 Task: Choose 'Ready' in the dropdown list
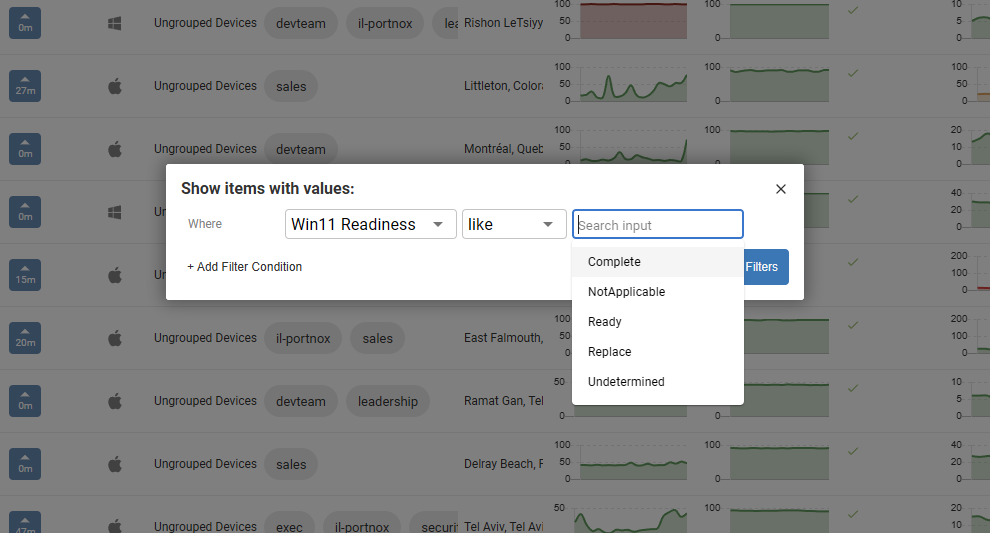[605, 322]
